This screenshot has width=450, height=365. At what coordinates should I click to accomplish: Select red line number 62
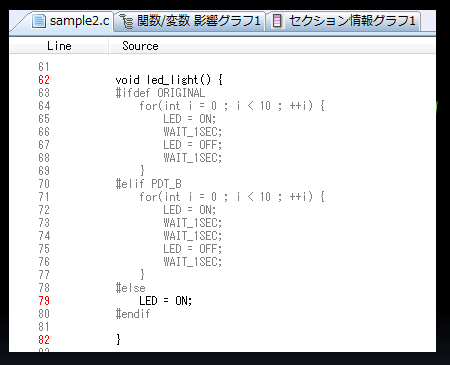click(x=44, y=80)
